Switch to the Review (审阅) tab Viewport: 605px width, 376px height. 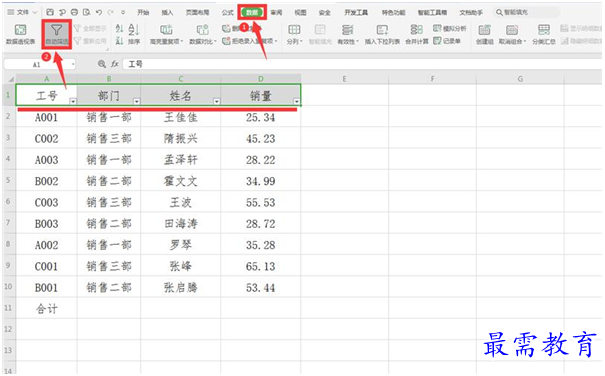click(276, 12)
